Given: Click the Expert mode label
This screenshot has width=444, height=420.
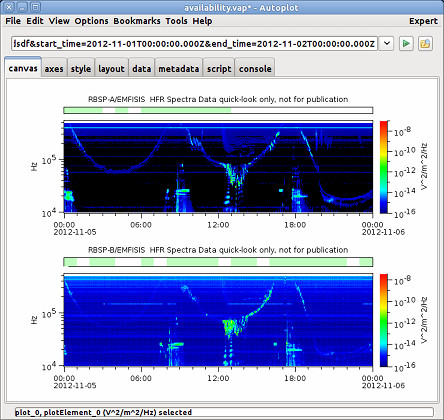Looking at the screenshot, I should coord(423,21).
